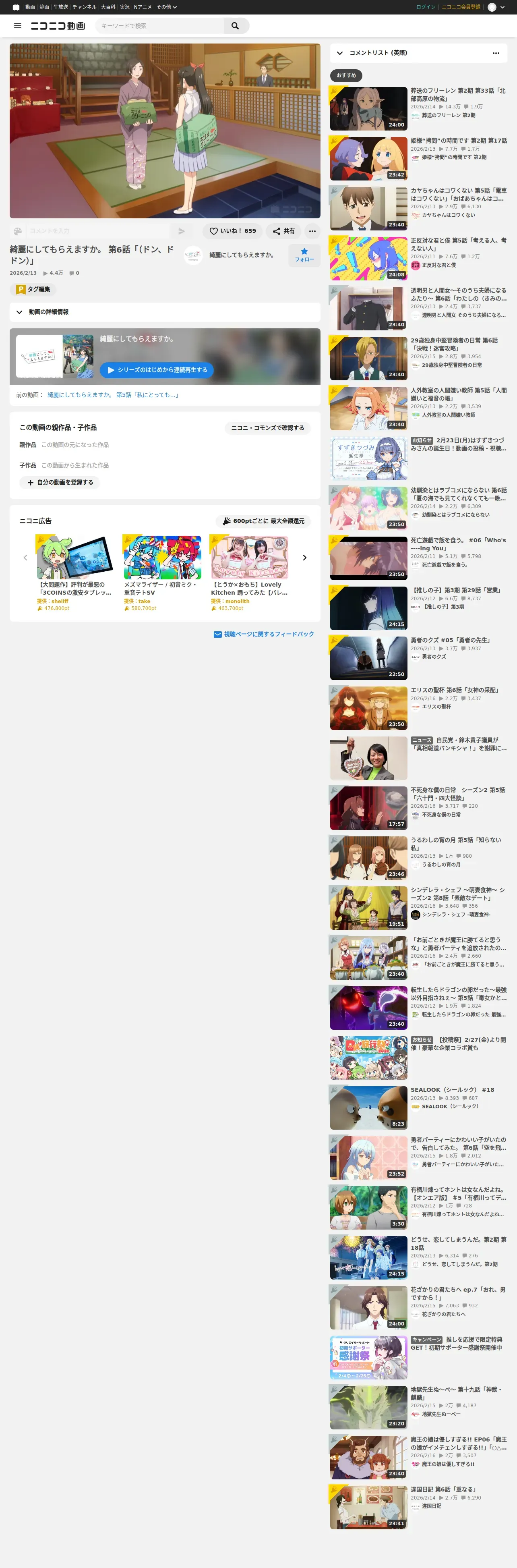Click the タグ編集 button
The height and width of the screenshot is (1568, 517).
click(33, 290)
